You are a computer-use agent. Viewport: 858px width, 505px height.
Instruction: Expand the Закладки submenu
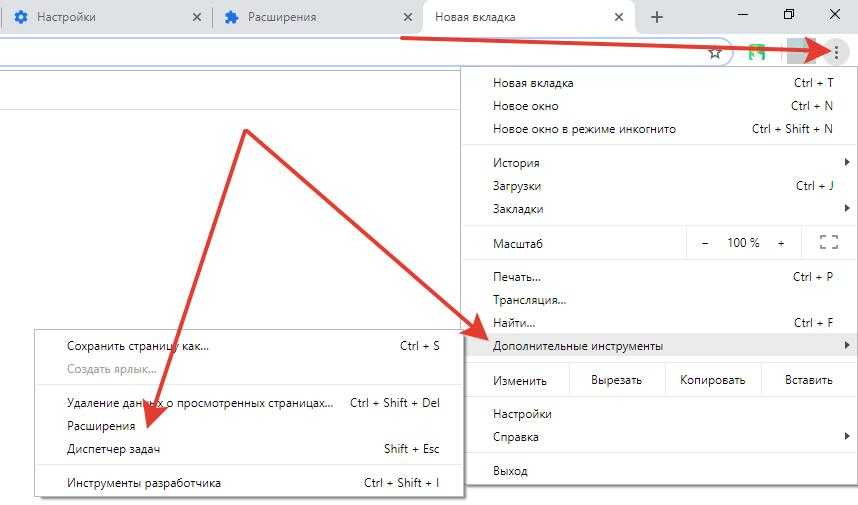tap(660, 209)
